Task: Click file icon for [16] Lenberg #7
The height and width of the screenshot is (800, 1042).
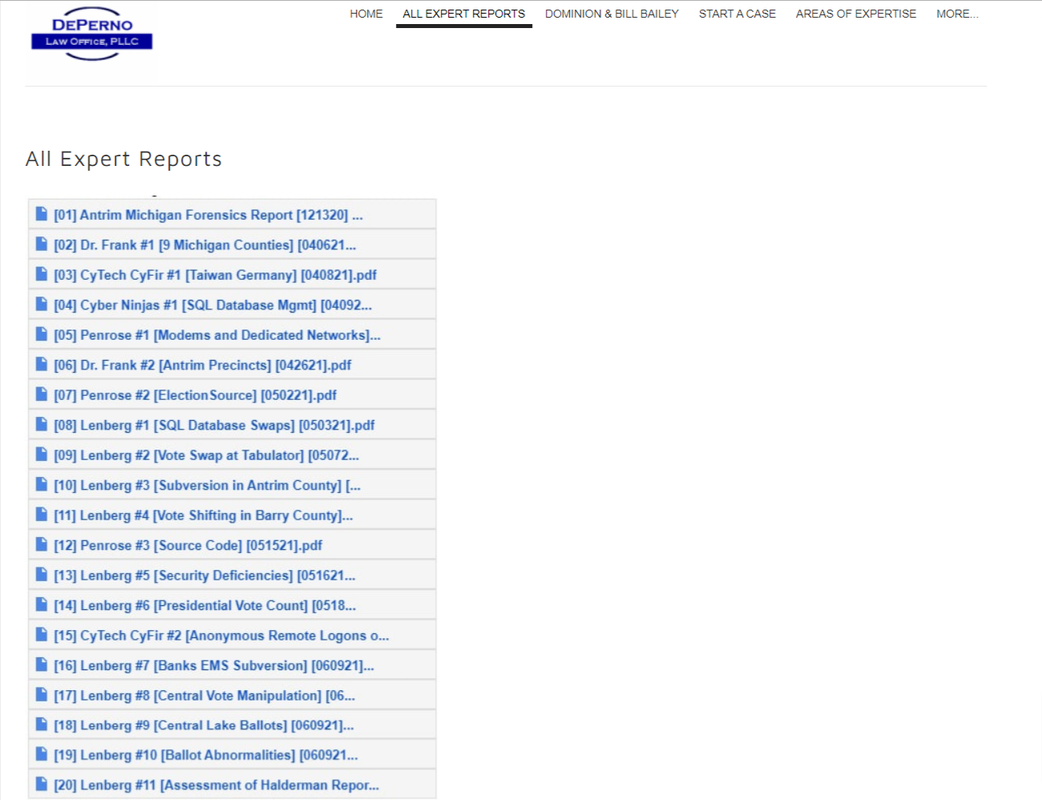Action: click(x=41, y=664)
